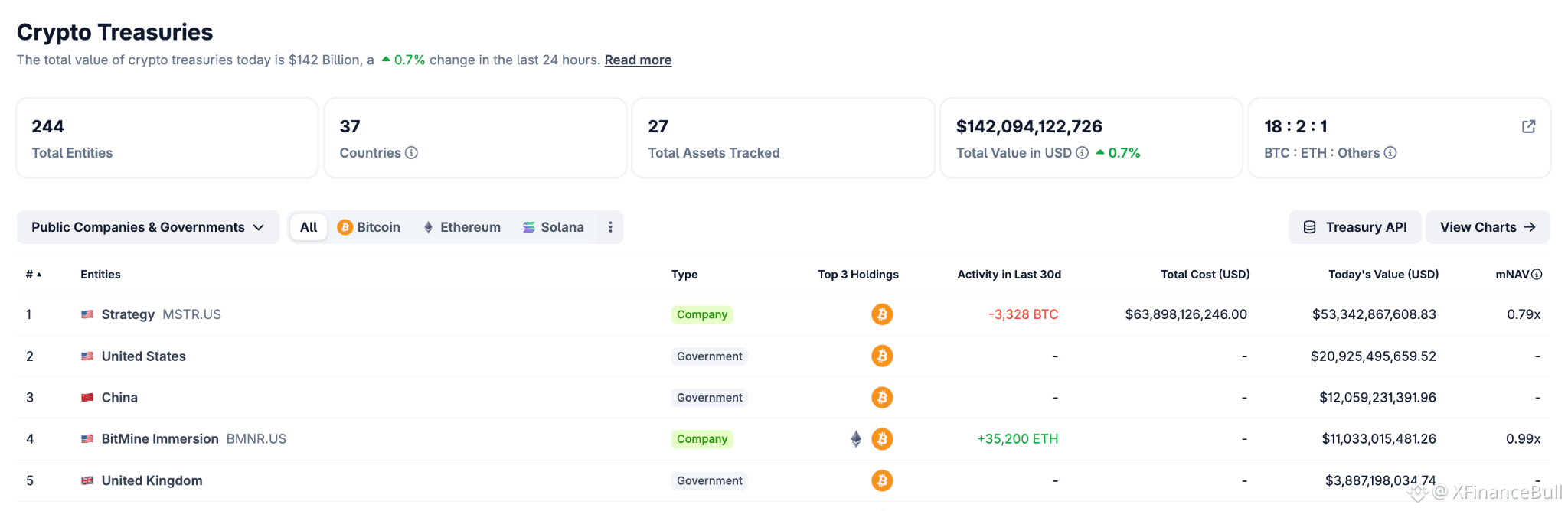Click the View Charts button
The height and width of the screenshot is (511, 1568).
click(1488, 227)
